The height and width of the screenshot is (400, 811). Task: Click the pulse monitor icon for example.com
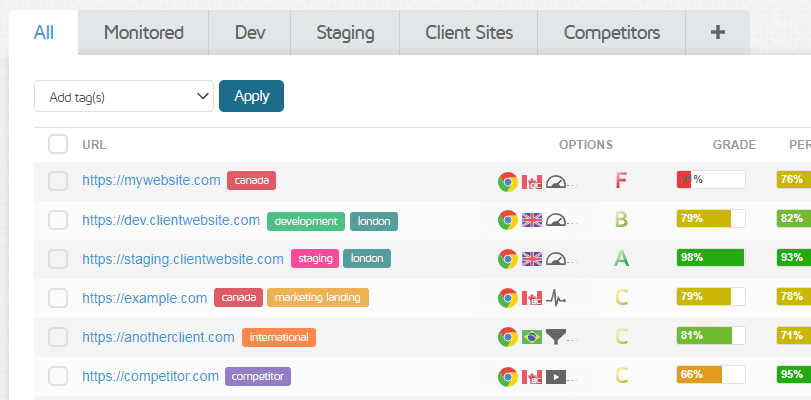(x=557, y=298)
